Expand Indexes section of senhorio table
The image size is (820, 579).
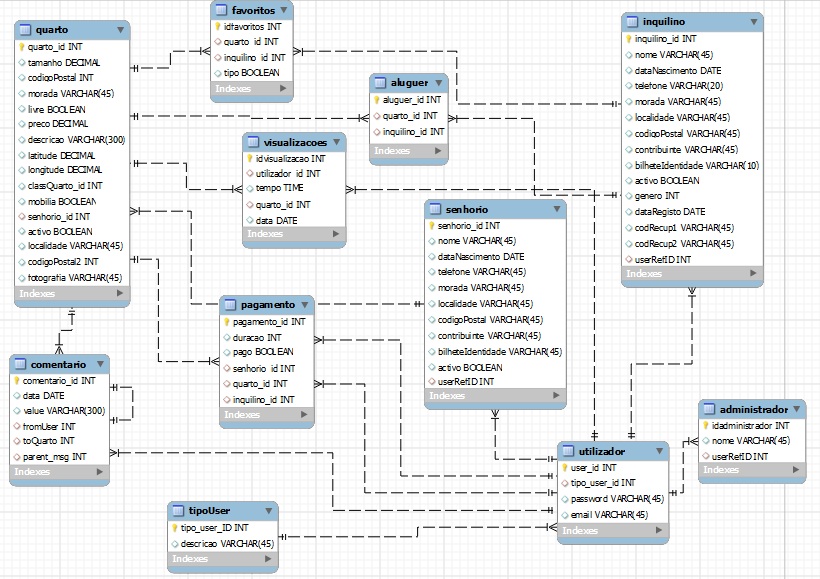click(556, 397)
